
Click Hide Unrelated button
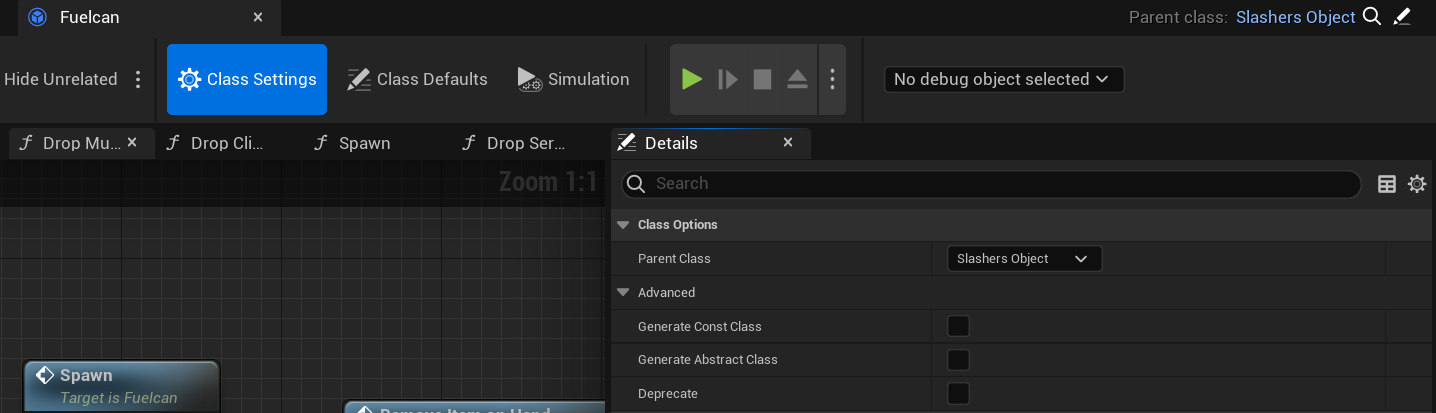pos(60,79)
